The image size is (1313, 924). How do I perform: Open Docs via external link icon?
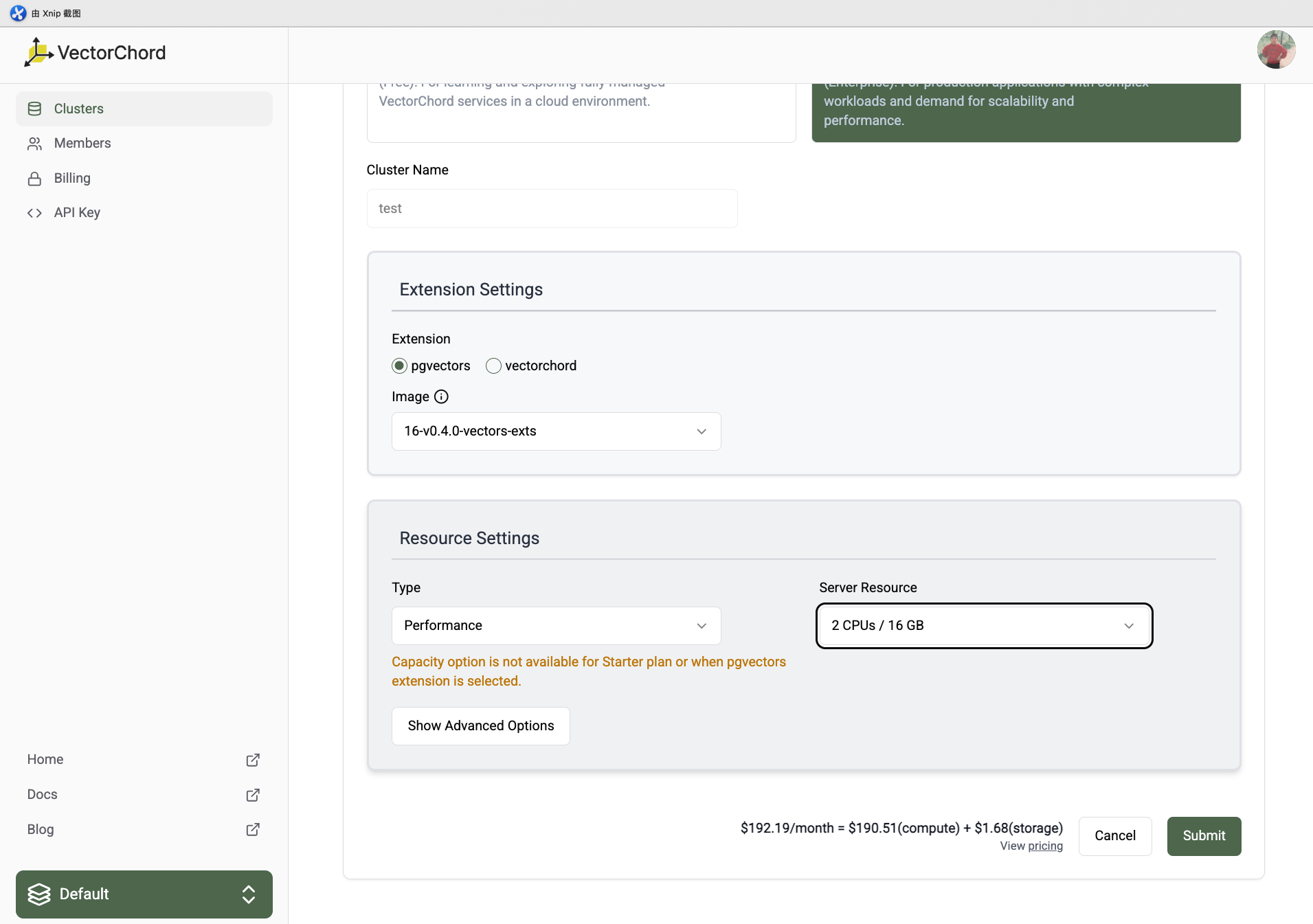point(253,795)
